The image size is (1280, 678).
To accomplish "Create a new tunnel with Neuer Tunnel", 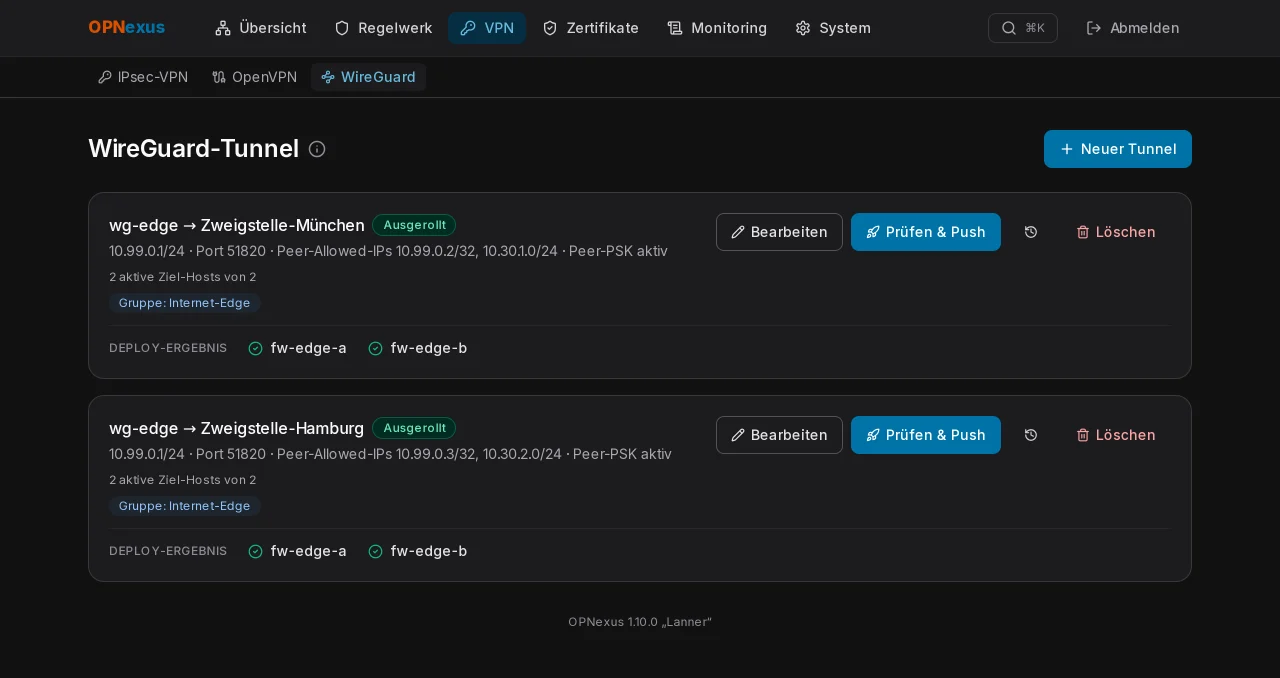I will (x=1118, y=149).
